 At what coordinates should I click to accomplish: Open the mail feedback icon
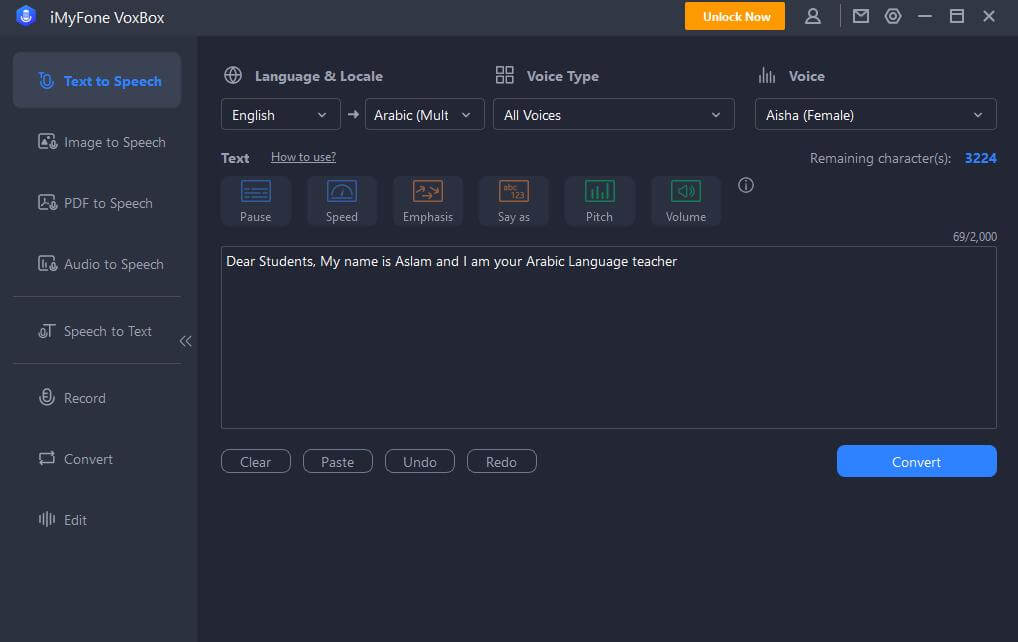861,16
